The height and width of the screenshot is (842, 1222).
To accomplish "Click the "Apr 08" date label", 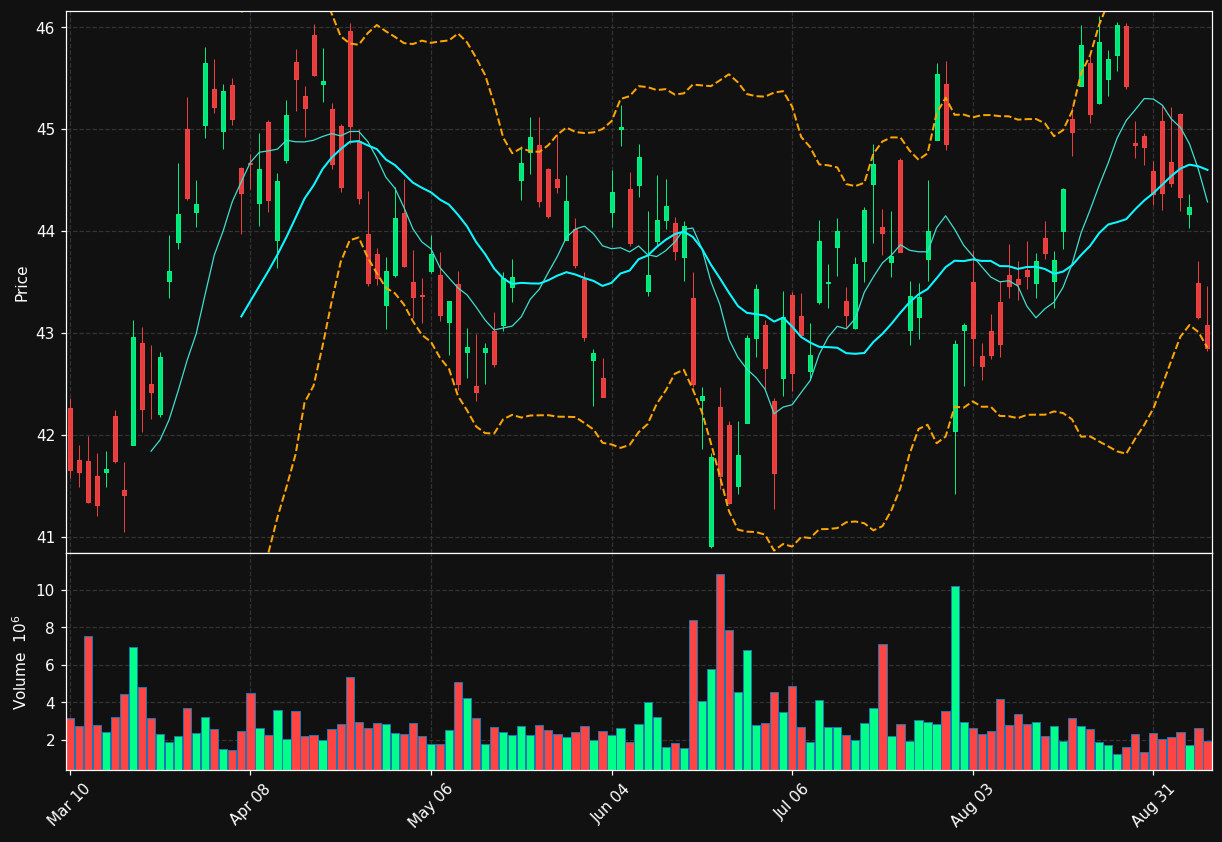I will point(249,803).
